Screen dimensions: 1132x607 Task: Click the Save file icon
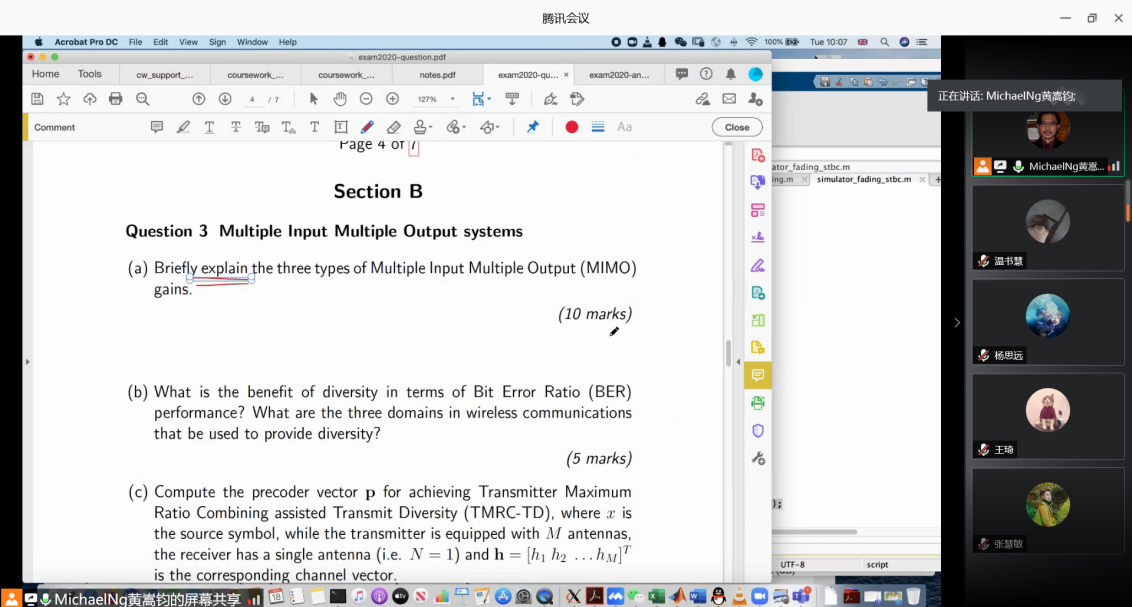[x=37, y=99]
